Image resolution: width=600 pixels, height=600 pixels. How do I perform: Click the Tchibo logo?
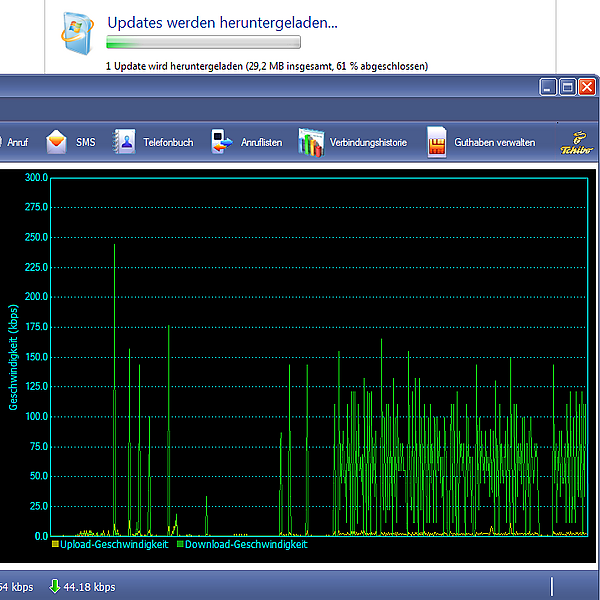pos(578,142)
